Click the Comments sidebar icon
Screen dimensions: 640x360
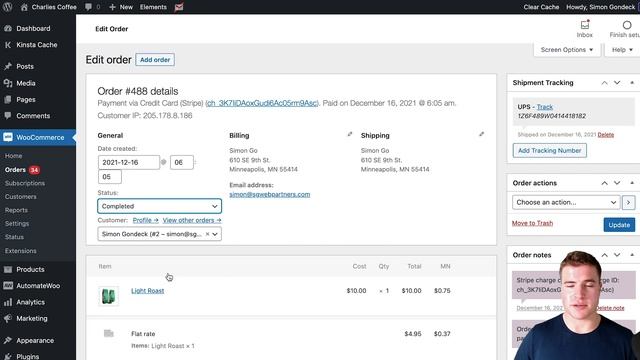click(x=8, y=116)
